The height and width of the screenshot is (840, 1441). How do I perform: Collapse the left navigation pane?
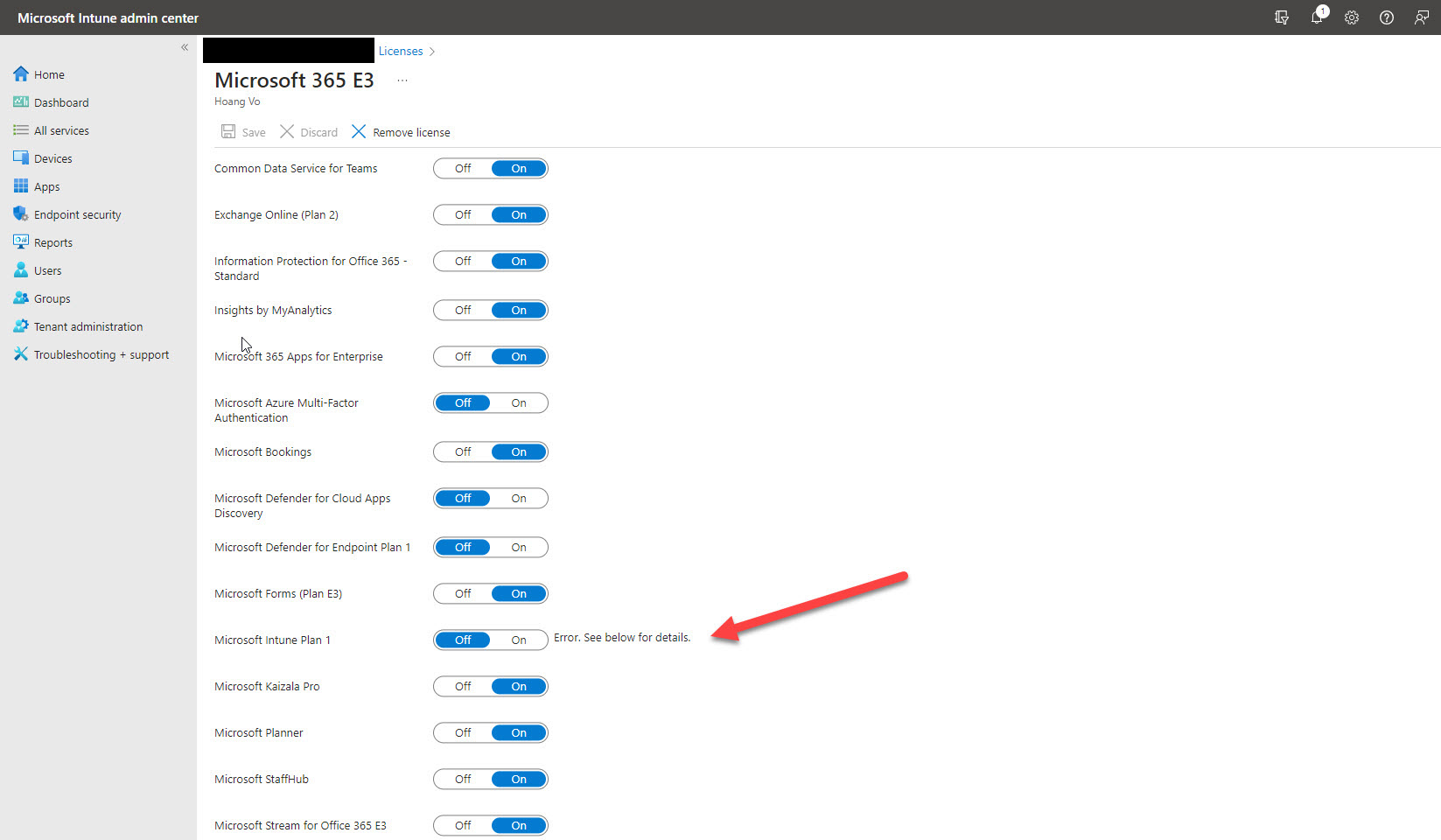coord(185,47)
